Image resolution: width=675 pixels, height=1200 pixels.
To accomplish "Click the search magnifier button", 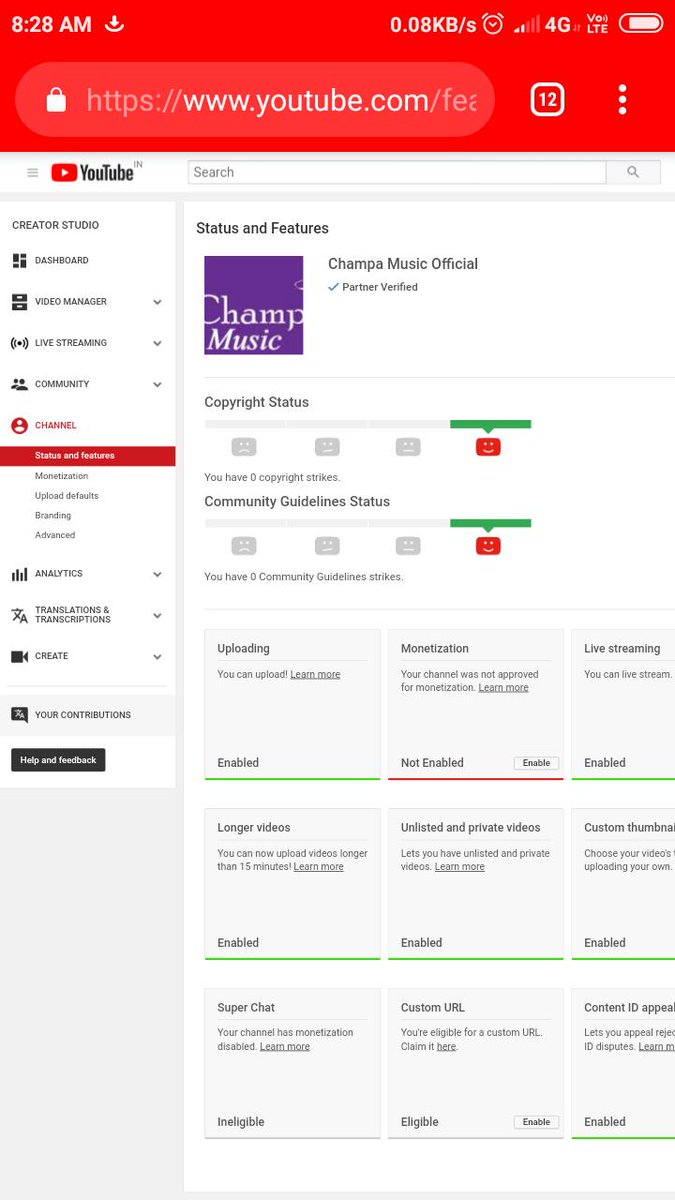I will (633, 172).
